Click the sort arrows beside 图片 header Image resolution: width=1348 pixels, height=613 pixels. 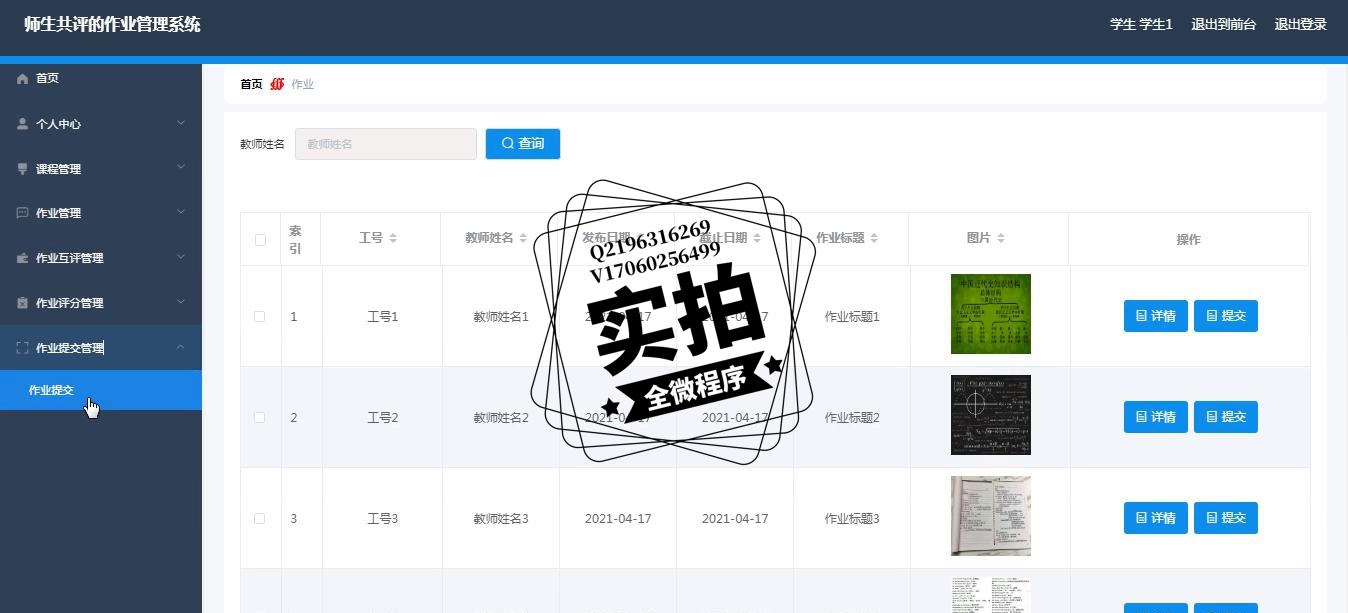coord(1001,238)
